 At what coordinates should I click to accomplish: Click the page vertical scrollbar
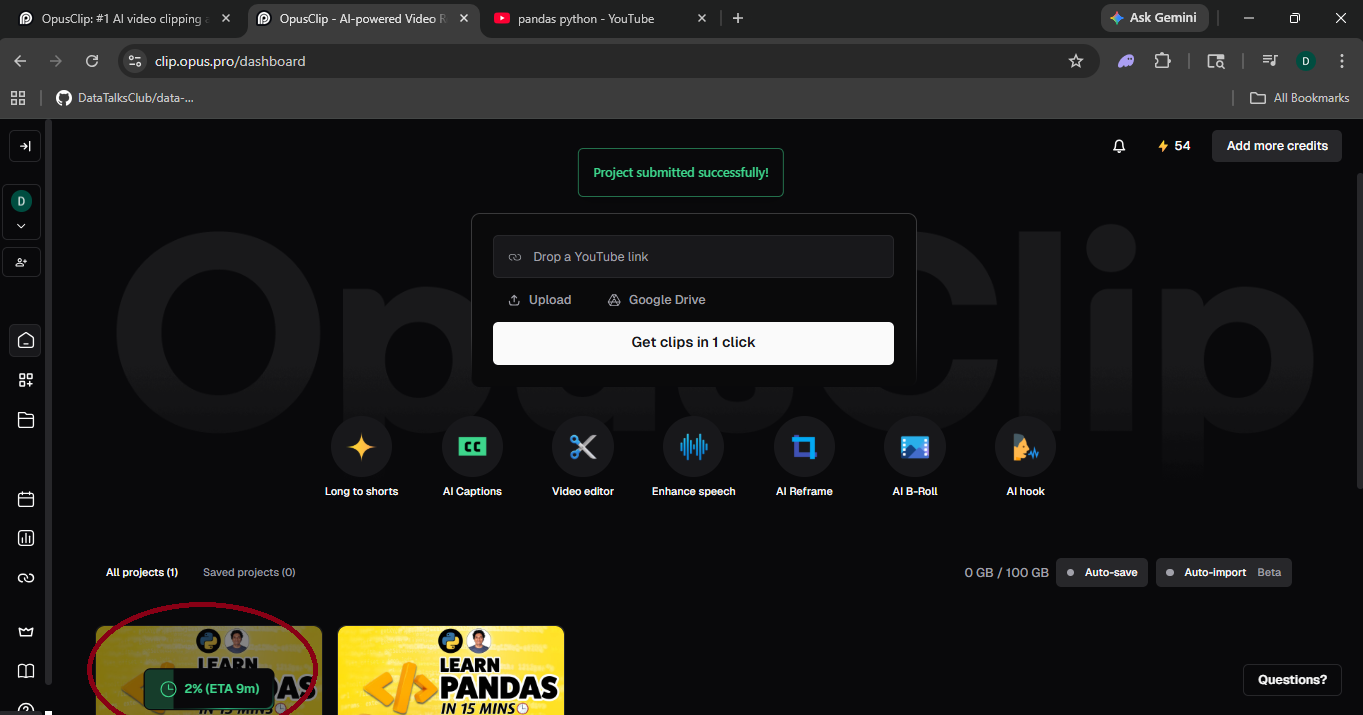click(x=1357, y=330)
